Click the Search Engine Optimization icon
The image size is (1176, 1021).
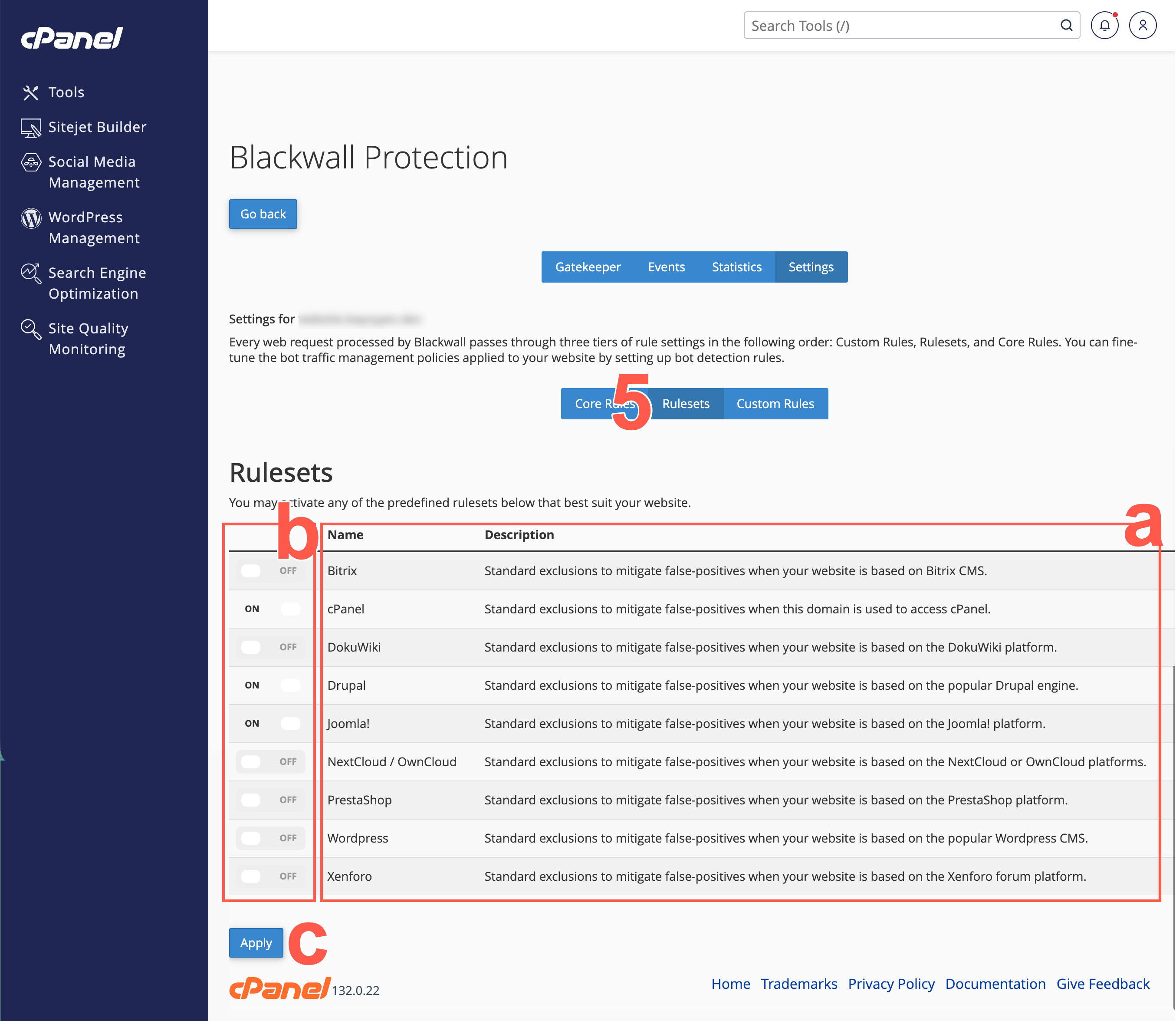[31, 273]
